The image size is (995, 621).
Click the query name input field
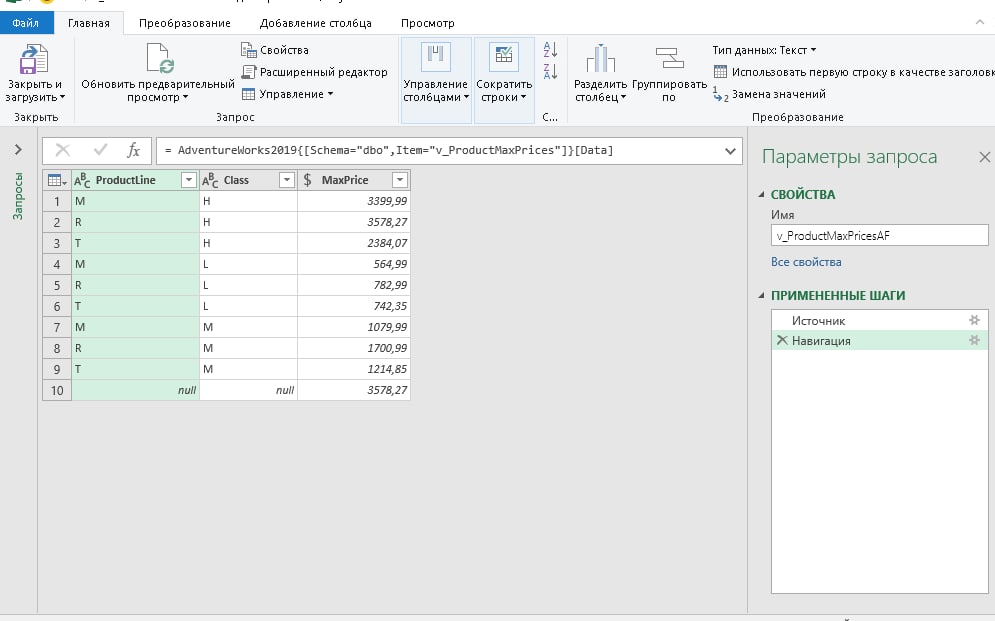879,235
